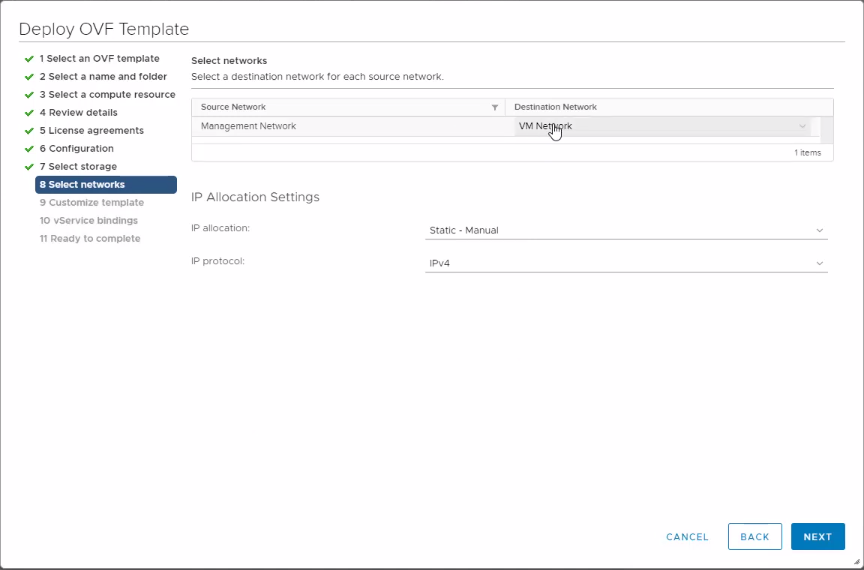Click checkmark beside Select a compute resource
The width and height of the screenshot is (864, 570).
point(29,95)
